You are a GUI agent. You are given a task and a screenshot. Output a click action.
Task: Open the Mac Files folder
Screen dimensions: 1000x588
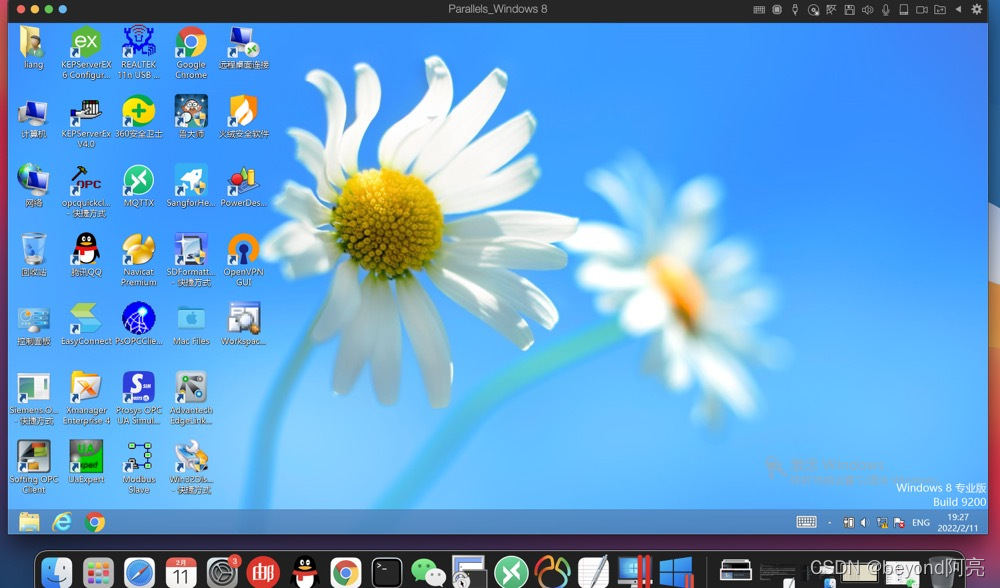click(191, 325)
